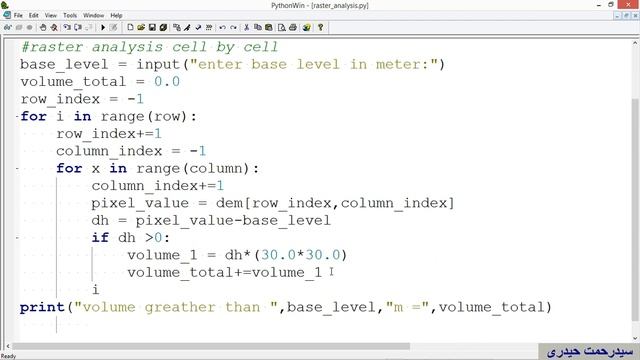The width and height of the screenshot is (640, 360).
Task: Click the scroll up arrow of the editor
Action: 636,42
